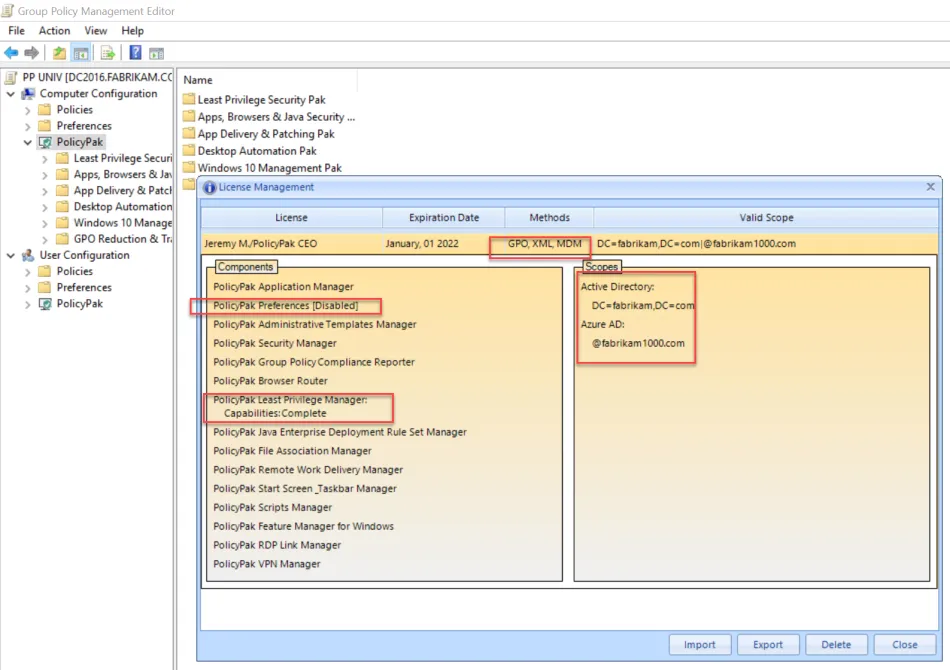Click the Group Policy Management Editor title icon
950x670 pixels.
click(x=7, y=11)
